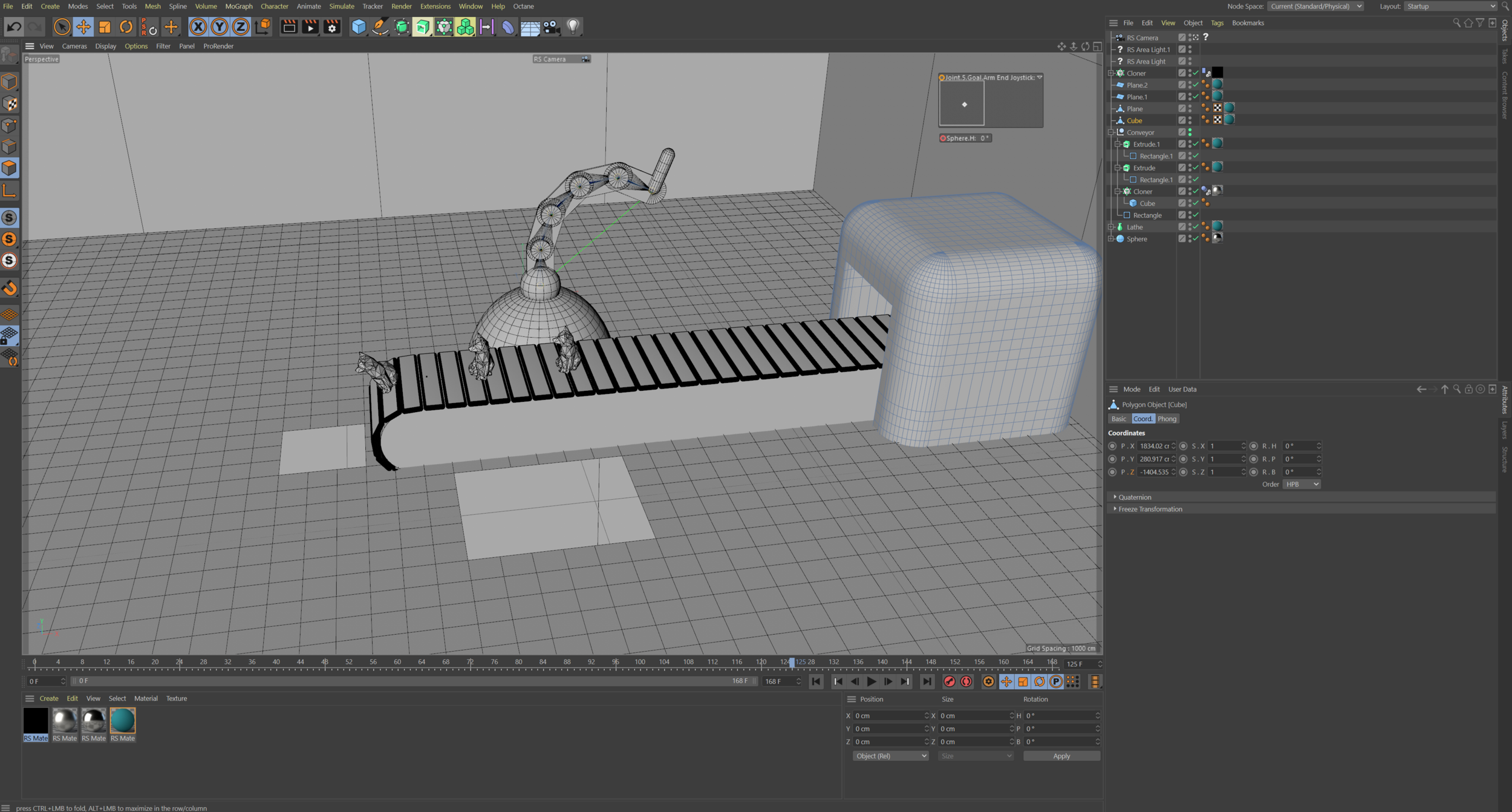
Task: Toggle the X-axis lock
Action: click(x=198, y=27)
